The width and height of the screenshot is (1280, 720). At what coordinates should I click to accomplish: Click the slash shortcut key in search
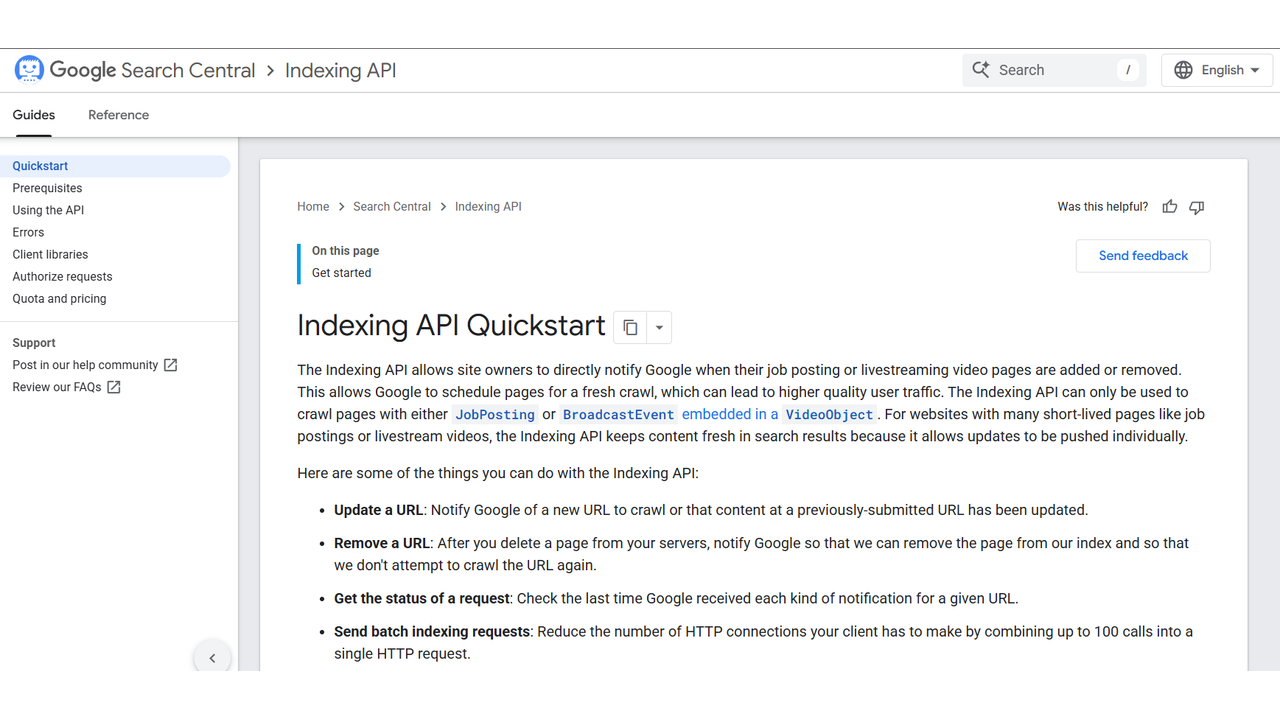click(1128, 70)
